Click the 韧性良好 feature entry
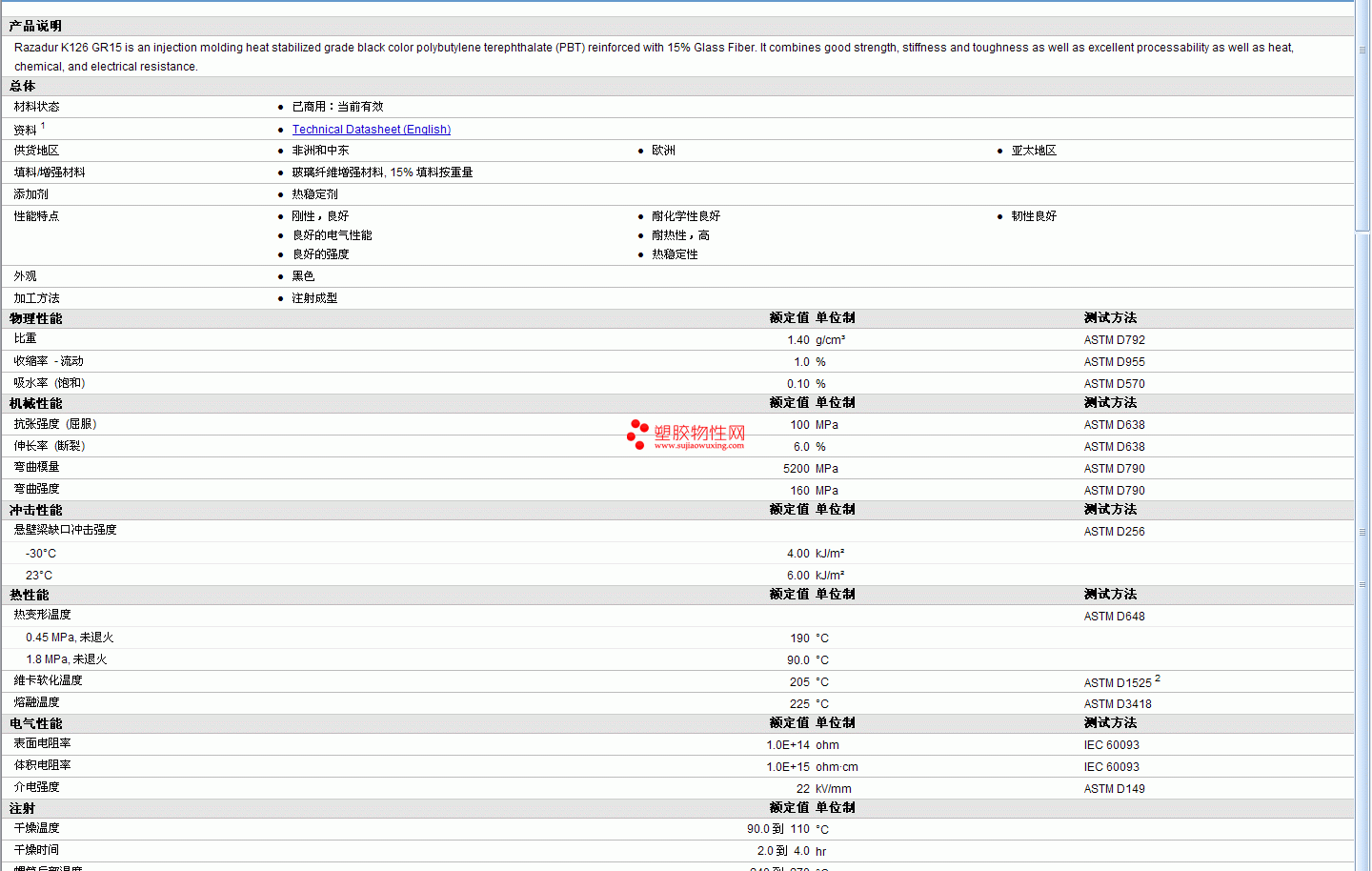The height and width of the screenshot is (871, 1372). pyautogui.click(x=1034, y=216)
